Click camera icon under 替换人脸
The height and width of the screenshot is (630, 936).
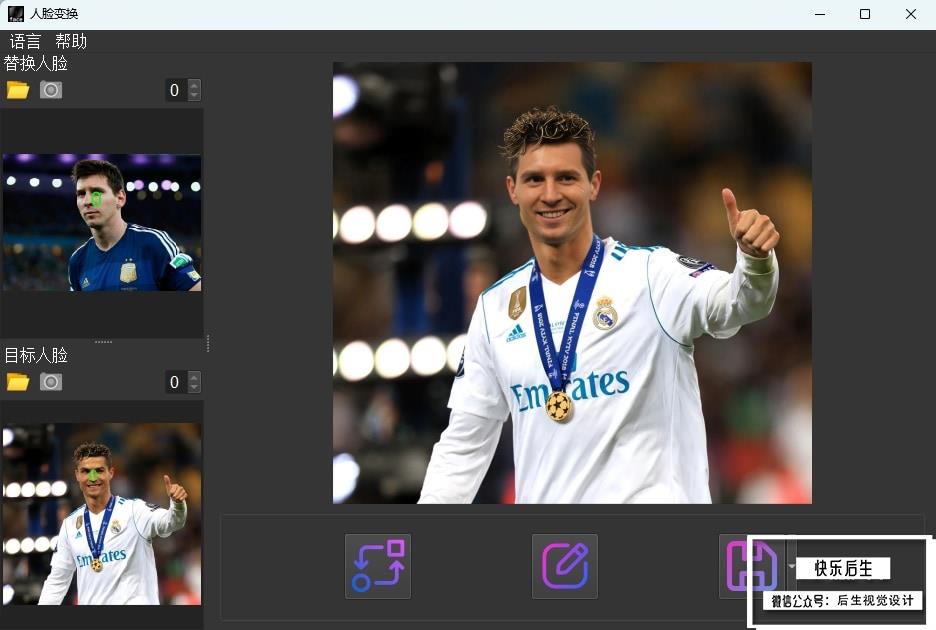[51, 90]
